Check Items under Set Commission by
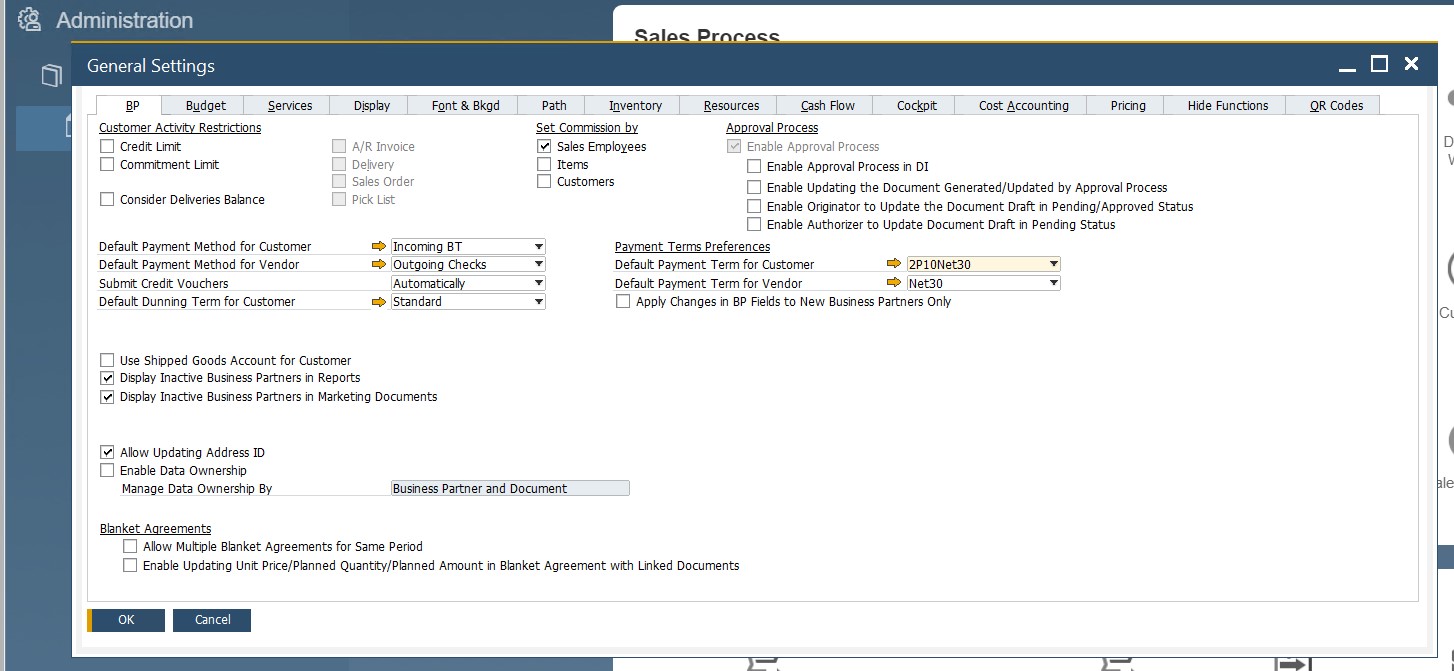1454x671 pixels. click(x=544, y=163)
